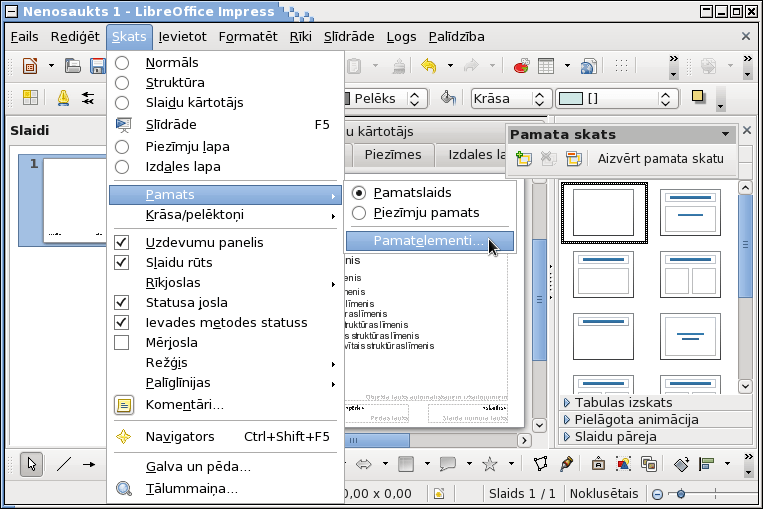The height and width of the screenshot is (509, 763).
Task: Click the From file image icon
Action: click(623, 464)
